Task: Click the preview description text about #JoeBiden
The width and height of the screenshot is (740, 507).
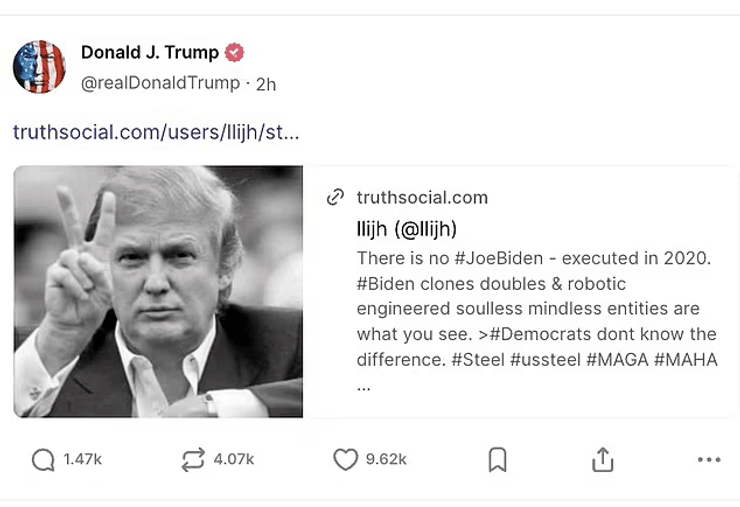Action: (536, 309)
